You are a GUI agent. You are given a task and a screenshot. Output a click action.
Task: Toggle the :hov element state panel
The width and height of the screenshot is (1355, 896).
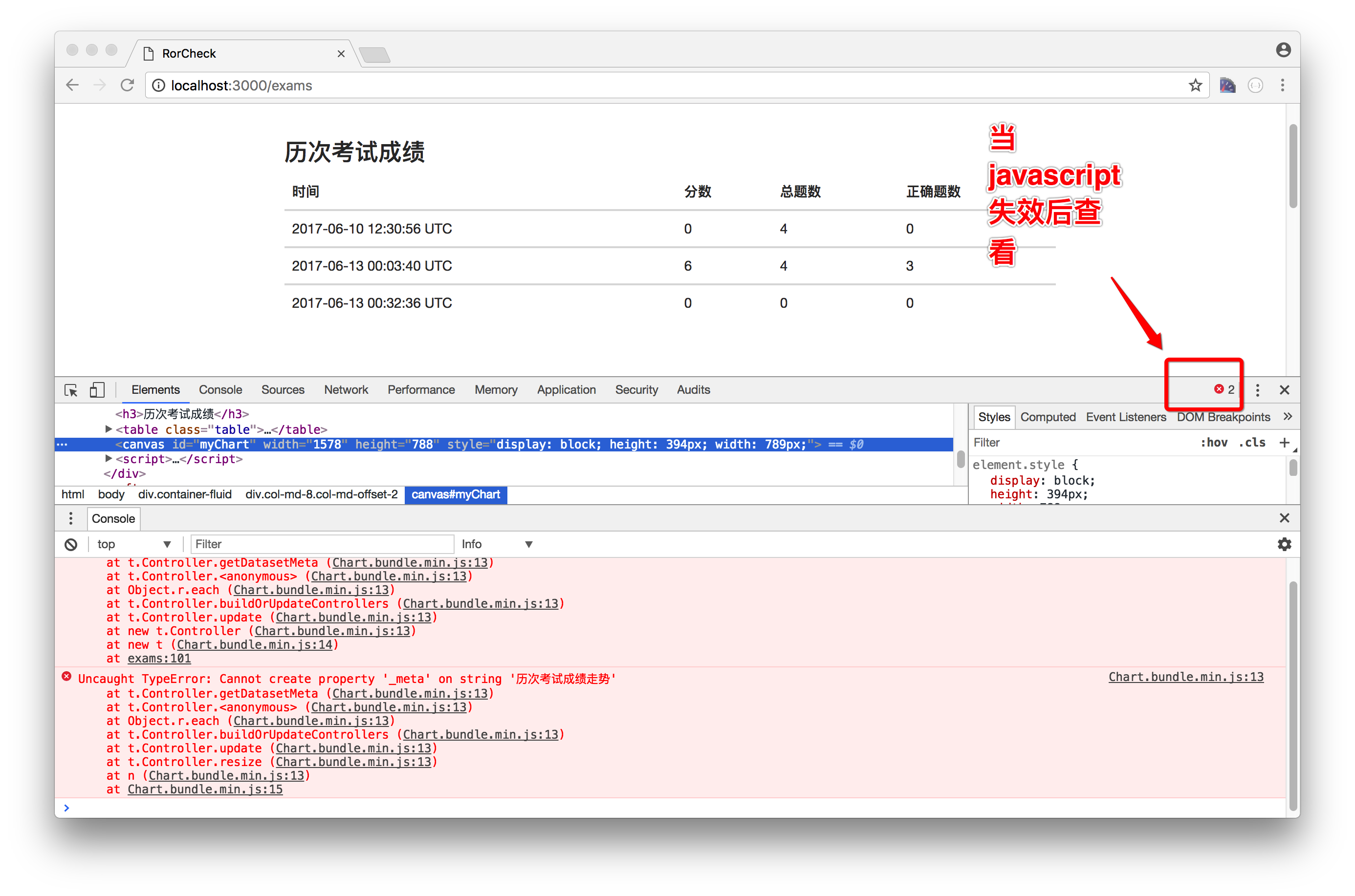[1213, 443]
